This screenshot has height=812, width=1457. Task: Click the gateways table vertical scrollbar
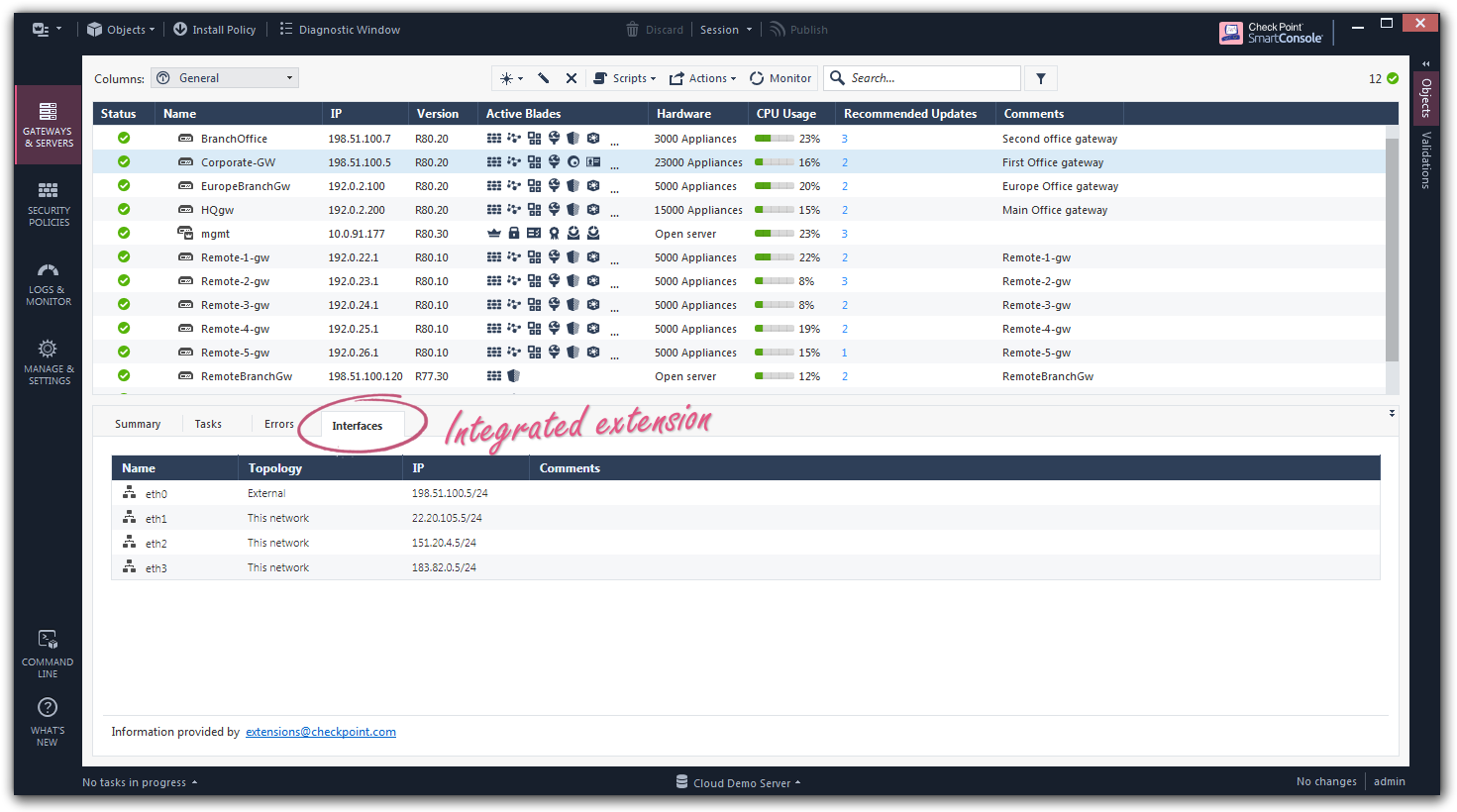click(x=1392, y=248)
